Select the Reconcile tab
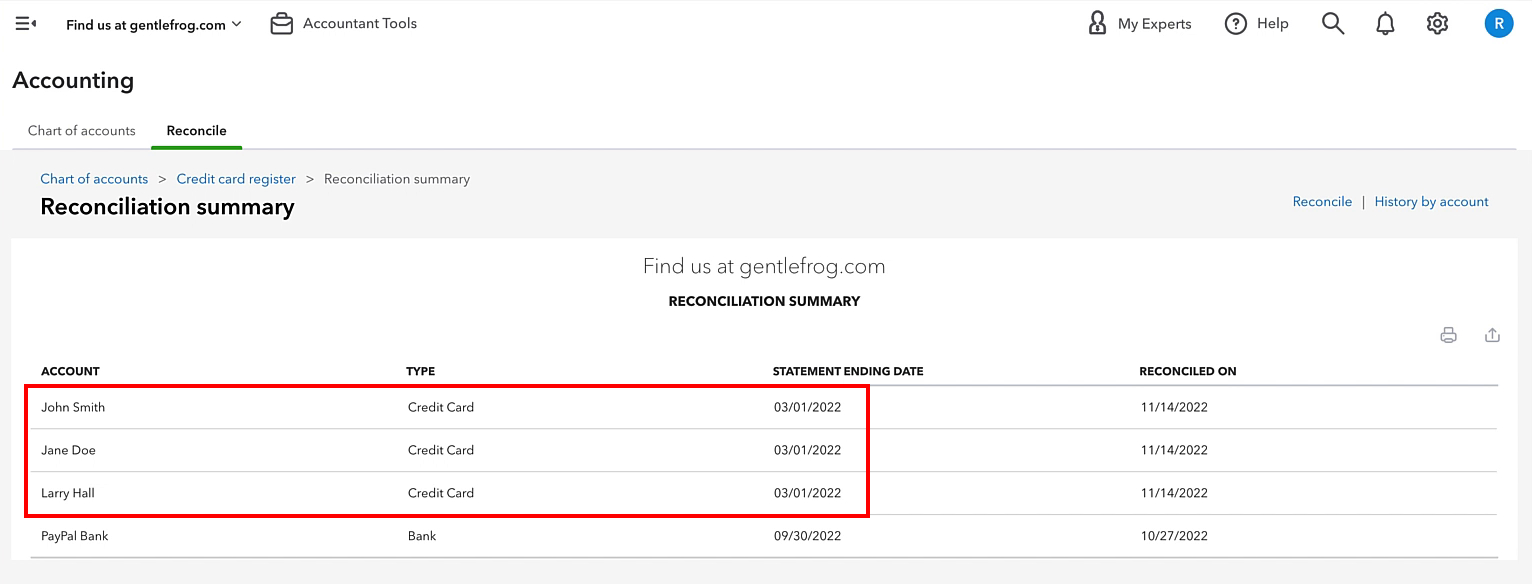Viewport: 1532px width, 584px height. click(x=196, y=130)
